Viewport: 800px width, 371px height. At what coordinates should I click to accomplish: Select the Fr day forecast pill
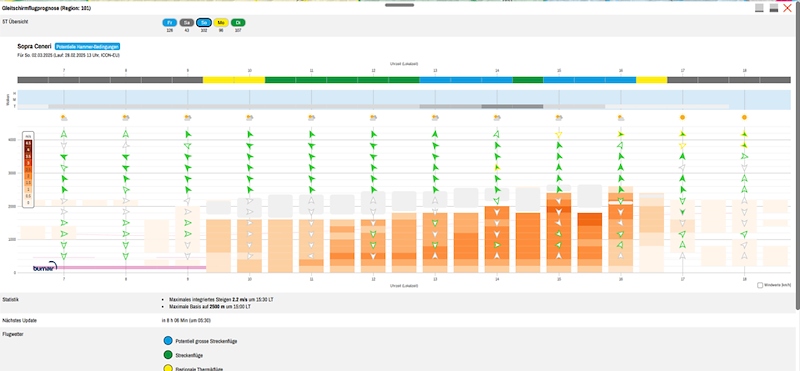(x=170, y=22)
